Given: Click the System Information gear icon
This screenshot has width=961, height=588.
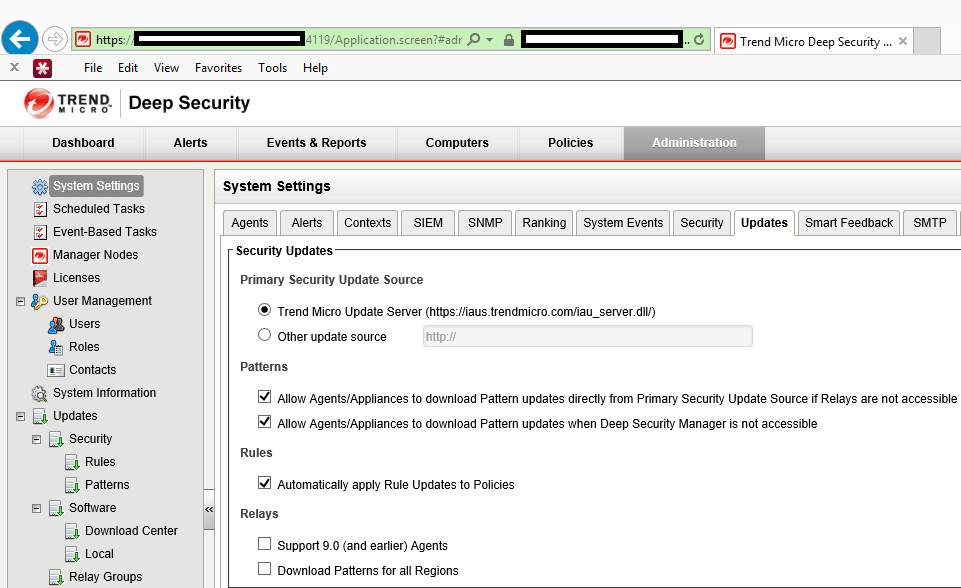Looking at the screenshot, I should click(x=39, y=393).
